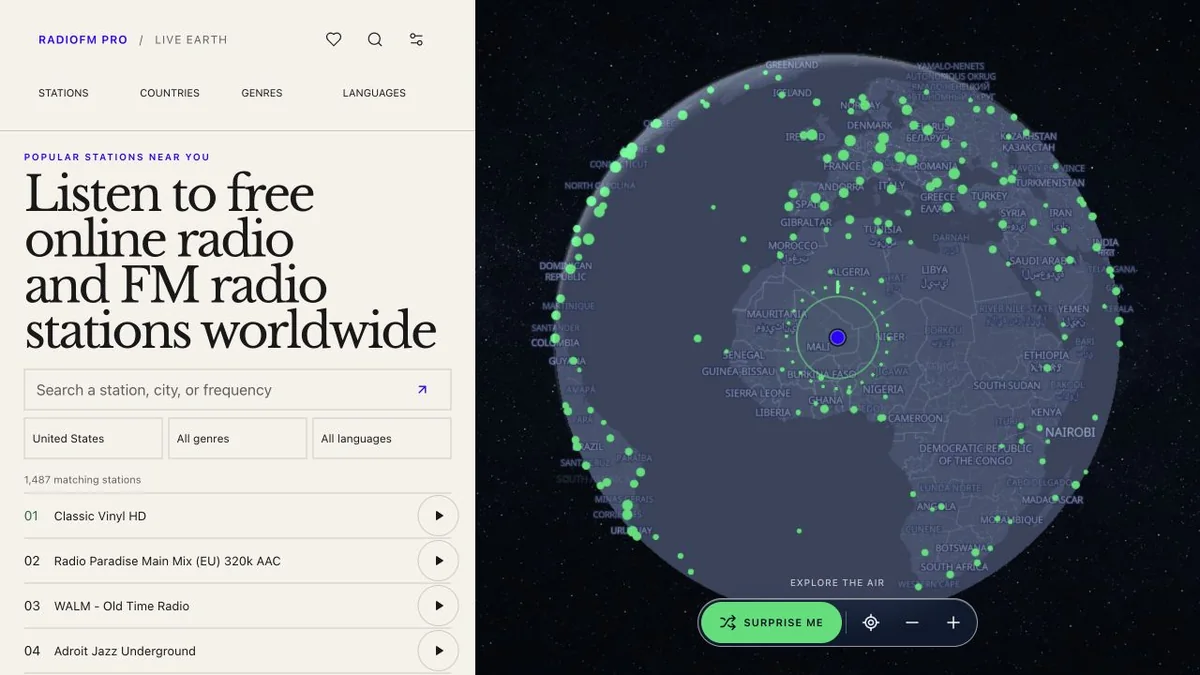This screenshot has height=675, width=1200.
Task: Click Popular Stations Near You label
Action: (x=117, y=157)
